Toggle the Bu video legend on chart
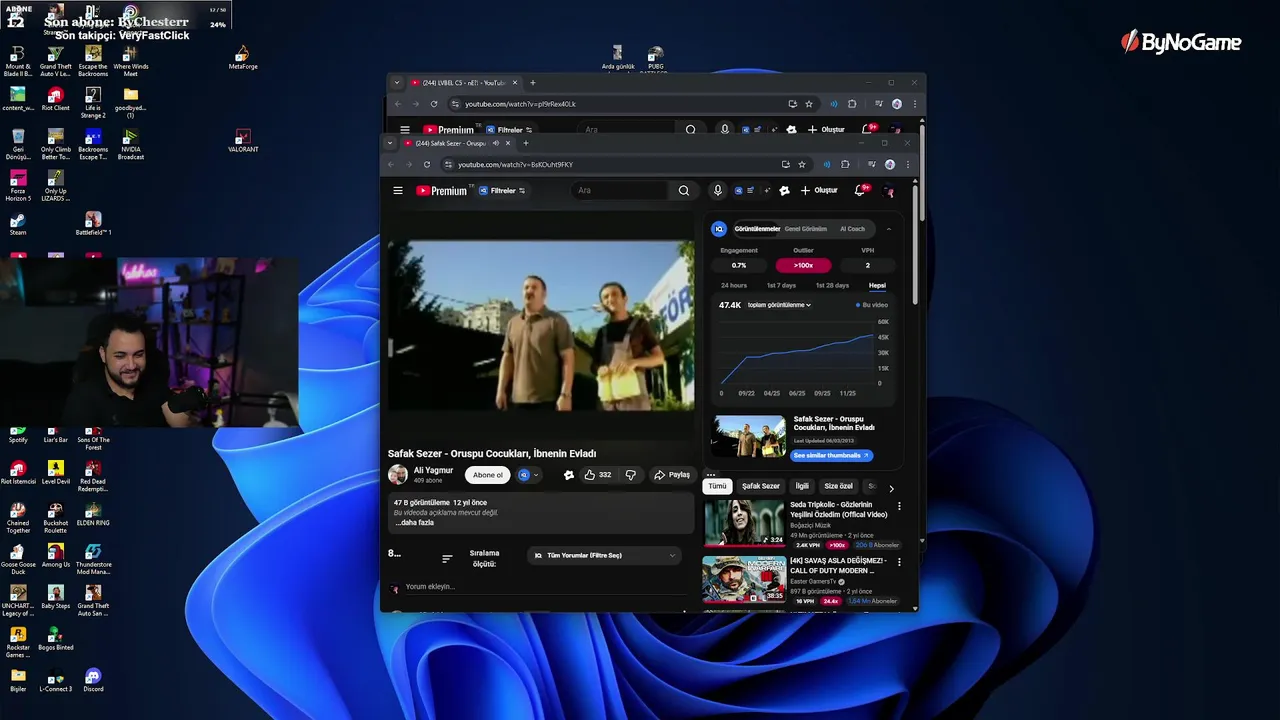This screenshot has width=1280, height=720. (x=872, y=305)
